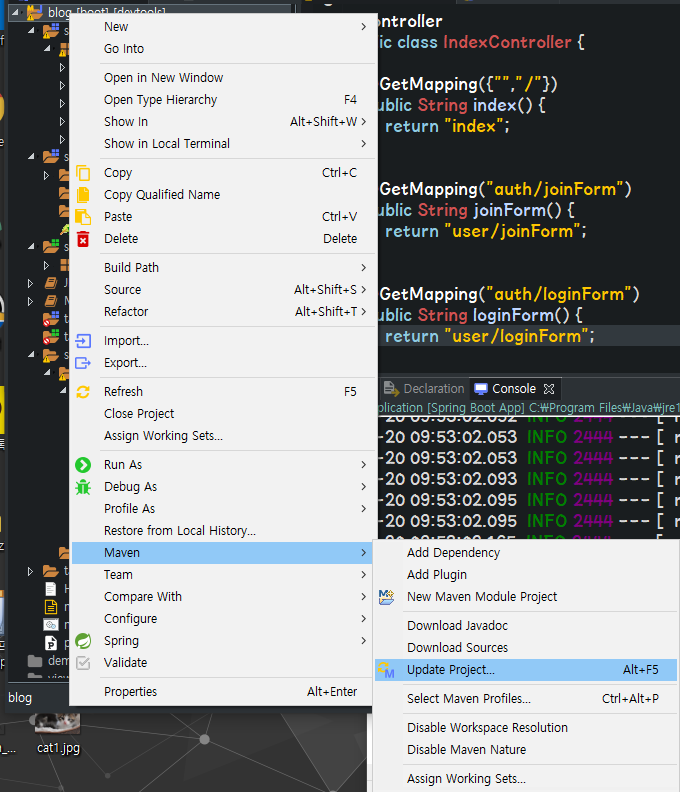Select Go Into
680x792 pixels.
point(223,49)
